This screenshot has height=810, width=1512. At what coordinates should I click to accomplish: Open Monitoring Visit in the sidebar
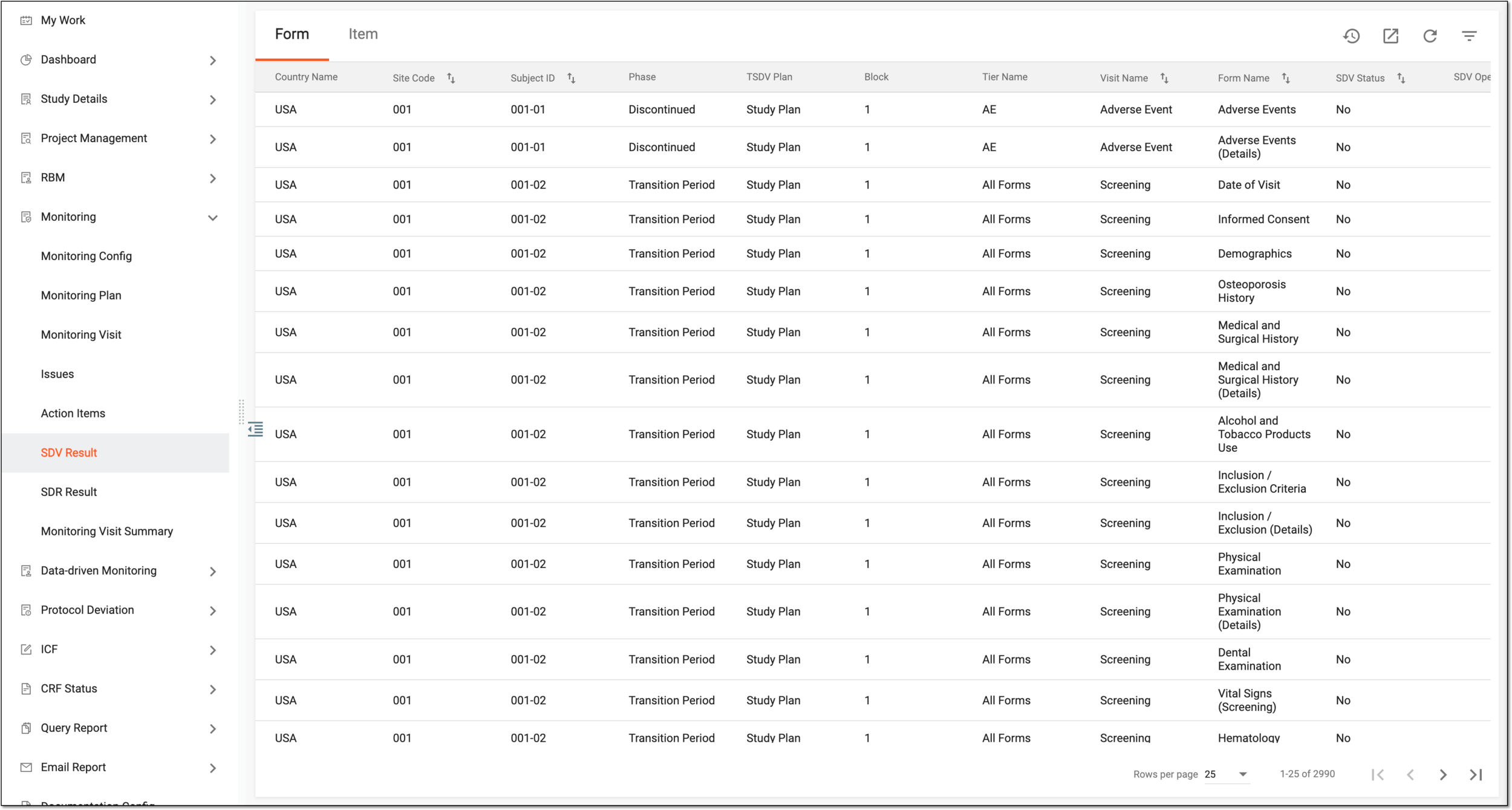pos(81,335)
